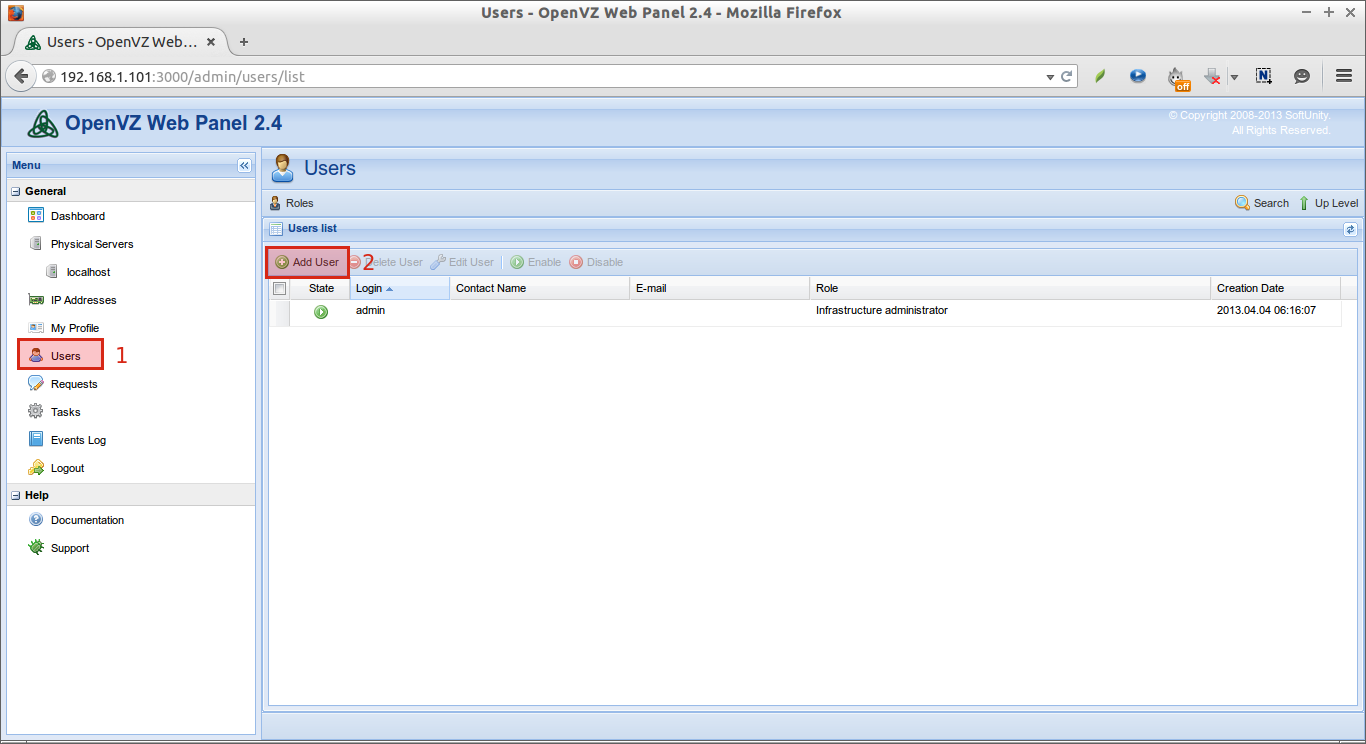Click the Physical Servers server icon
This screenshot has height=744, width=1366.
pos(36,243)
